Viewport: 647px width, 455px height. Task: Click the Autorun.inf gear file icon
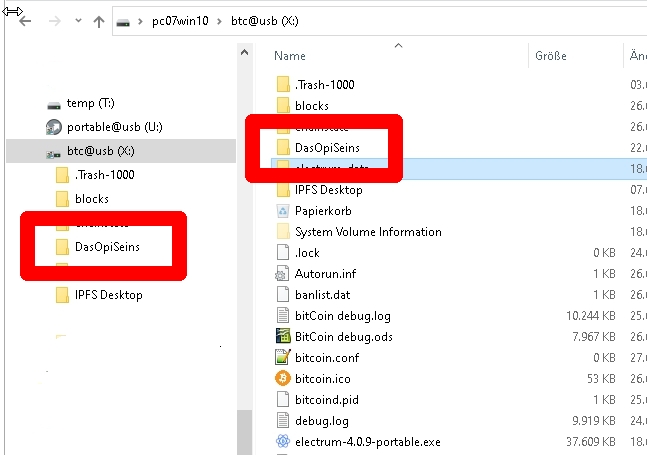pos(282,274)
